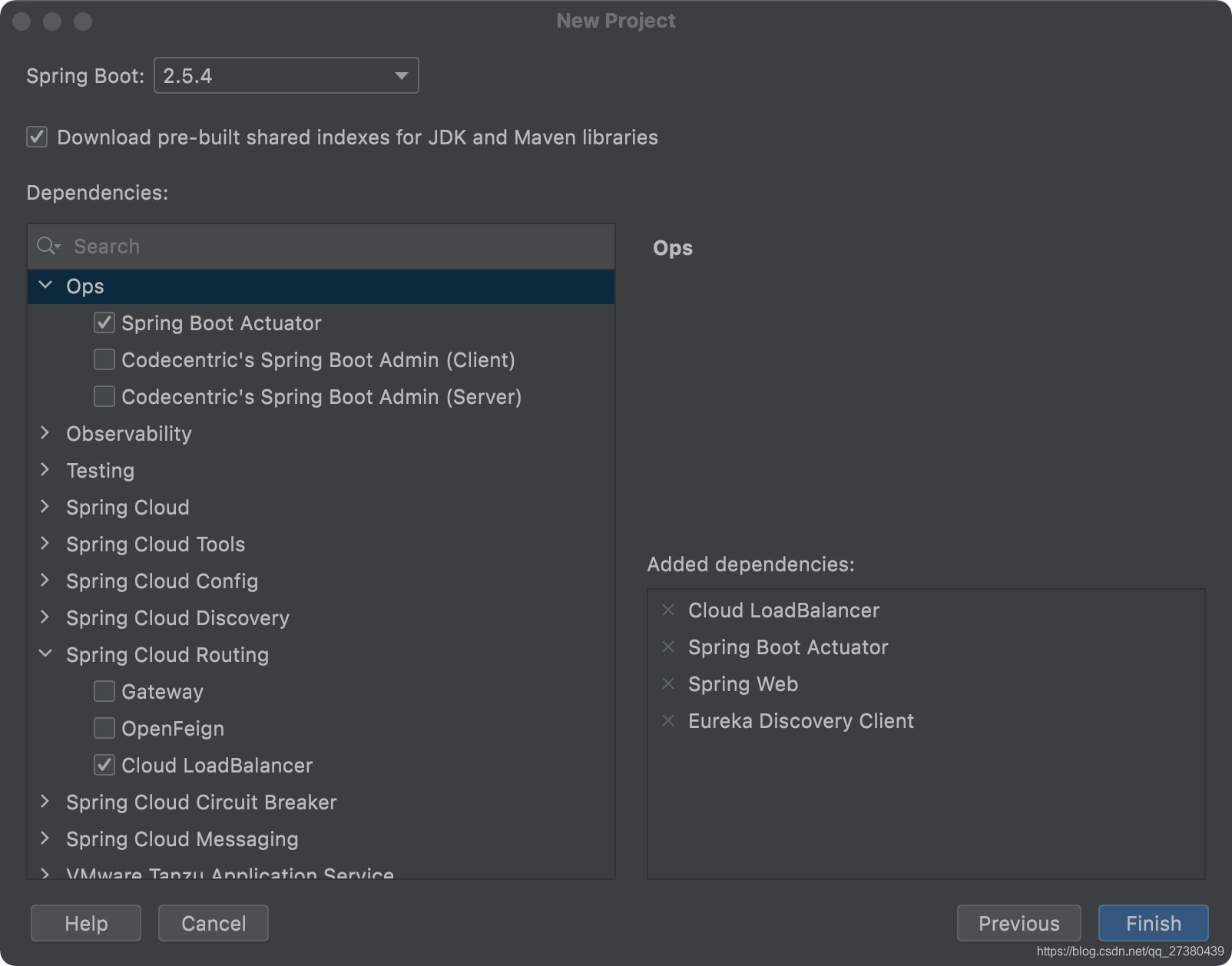Uncheck Spring Boot Actuator in the tree
The image size is (1232, 966).
[104, 323]
